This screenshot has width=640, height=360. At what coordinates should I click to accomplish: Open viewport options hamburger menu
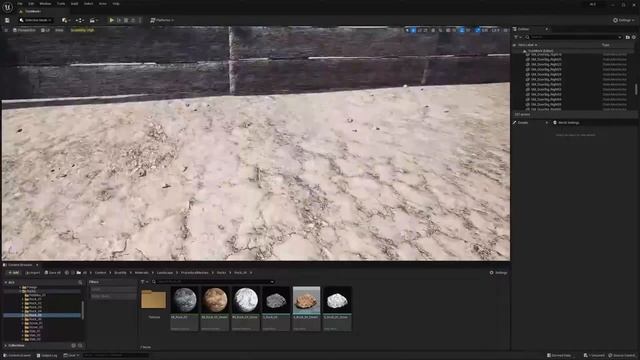6,30
